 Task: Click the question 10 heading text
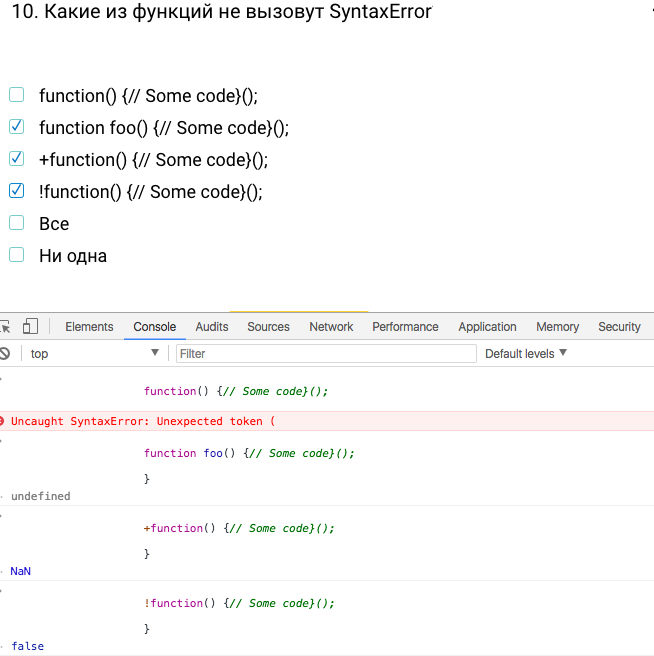tap(222, 11)
